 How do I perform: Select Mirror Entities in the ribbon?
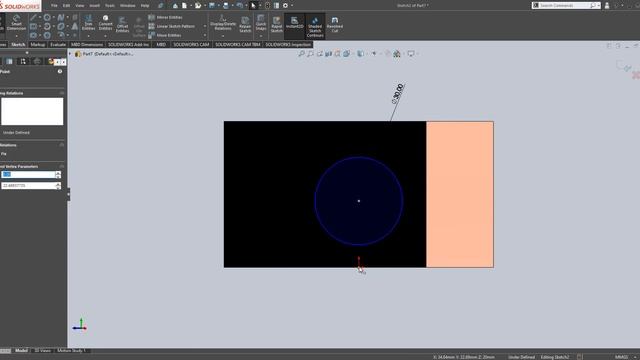165,18
